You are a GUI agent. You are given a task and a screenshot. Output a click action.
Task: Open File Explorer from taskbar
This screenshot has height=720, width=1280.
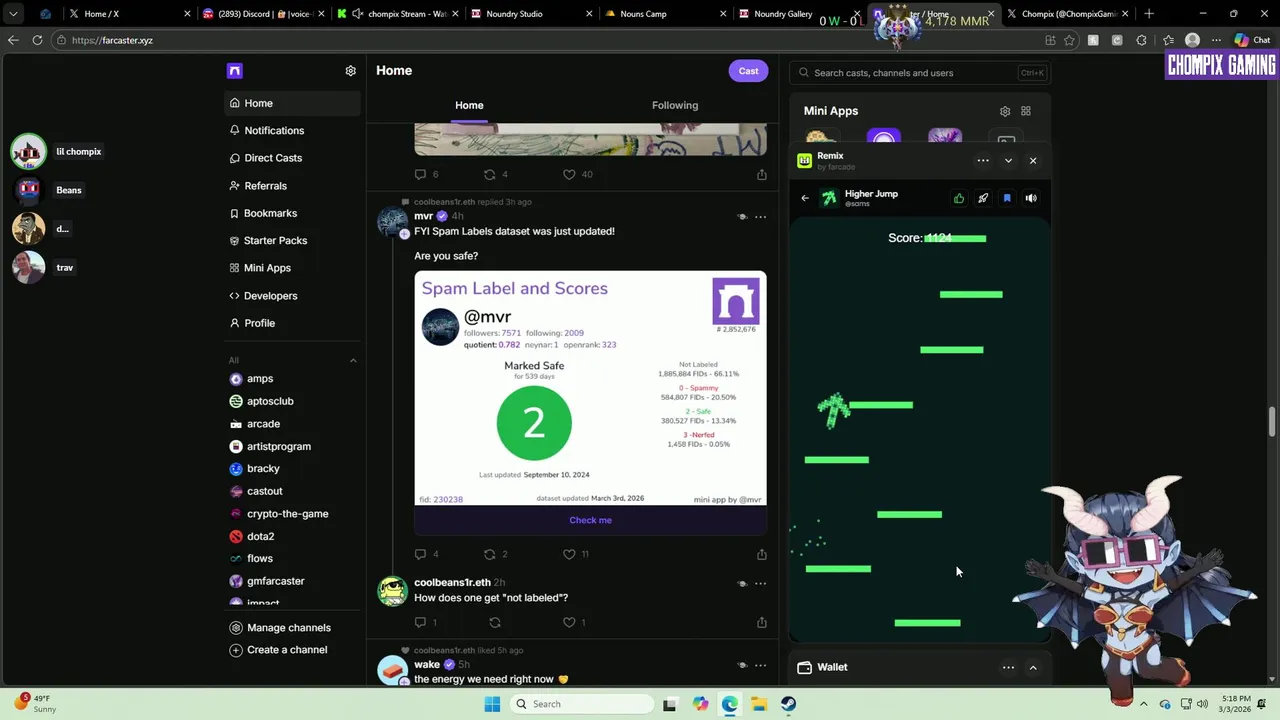pos(759,704)
